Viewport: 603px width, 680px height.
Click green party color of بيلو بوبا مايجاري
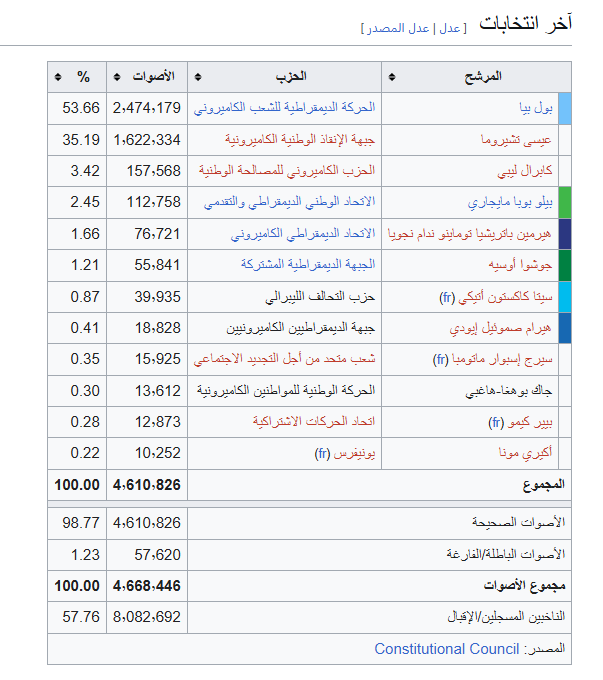tap(565, 203)
